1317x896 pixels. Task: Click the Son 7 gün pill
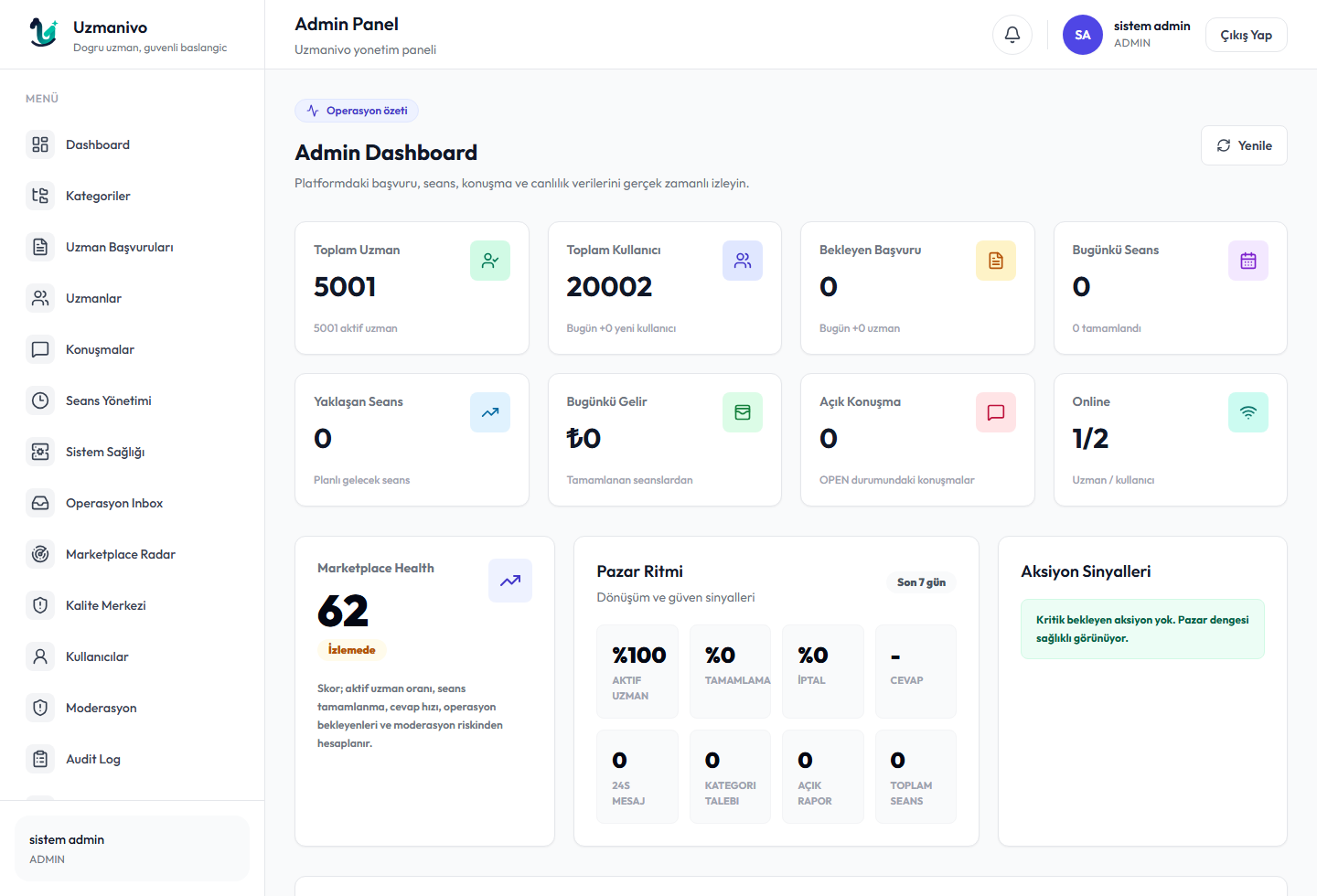click(921, 582)
